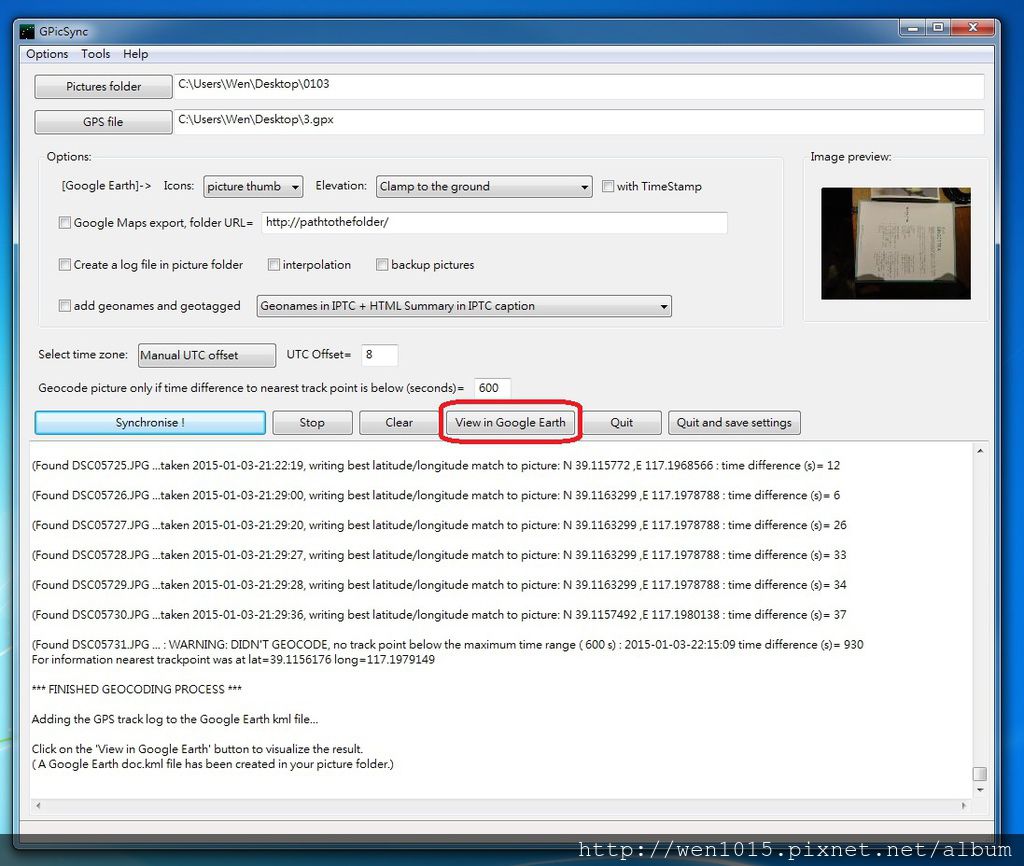Click the pictures folder path field

point(579,86)
